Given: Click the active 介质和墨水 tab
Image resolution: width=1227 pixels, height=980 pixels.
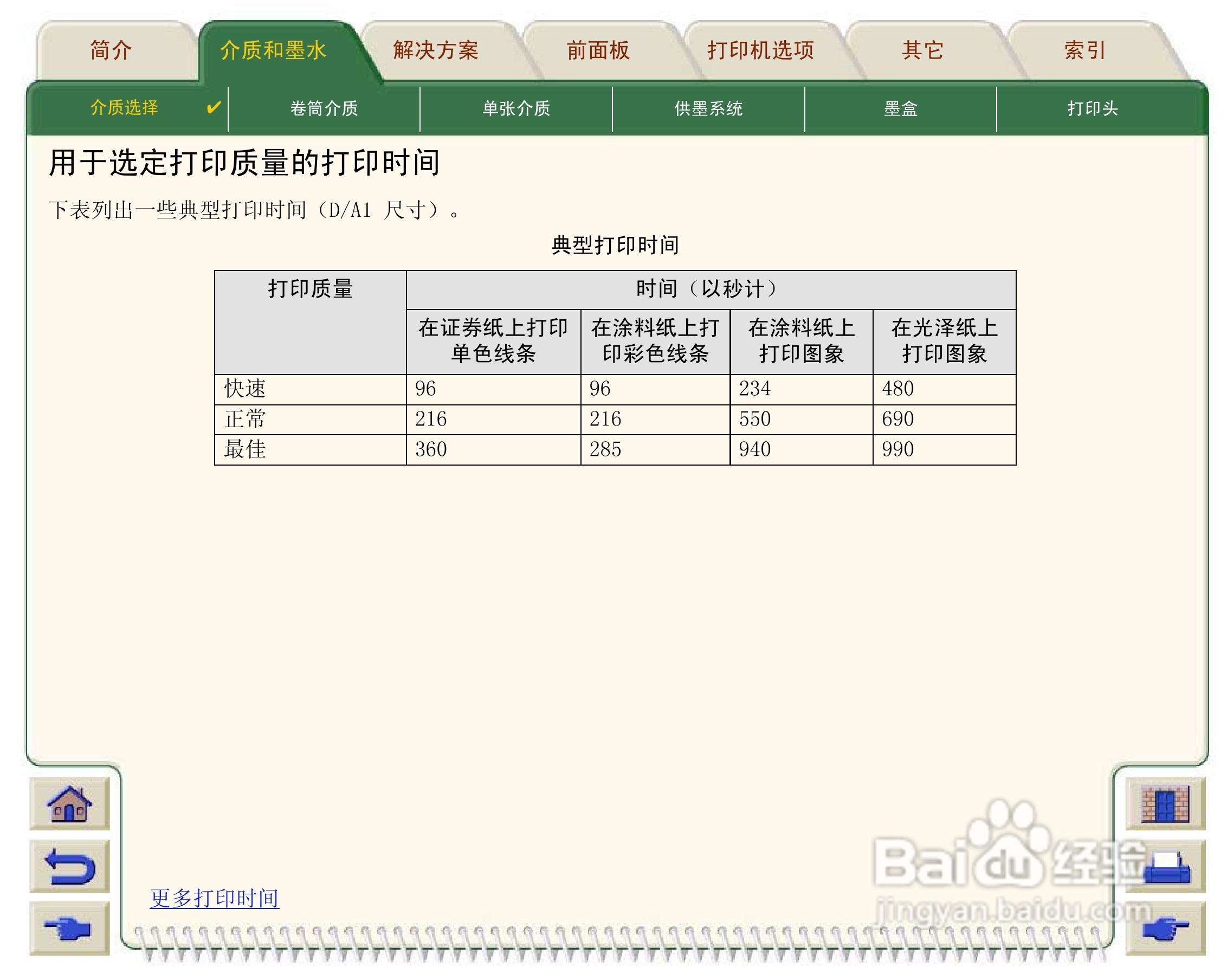Looking at the screenshot, I should click(273, 50).
